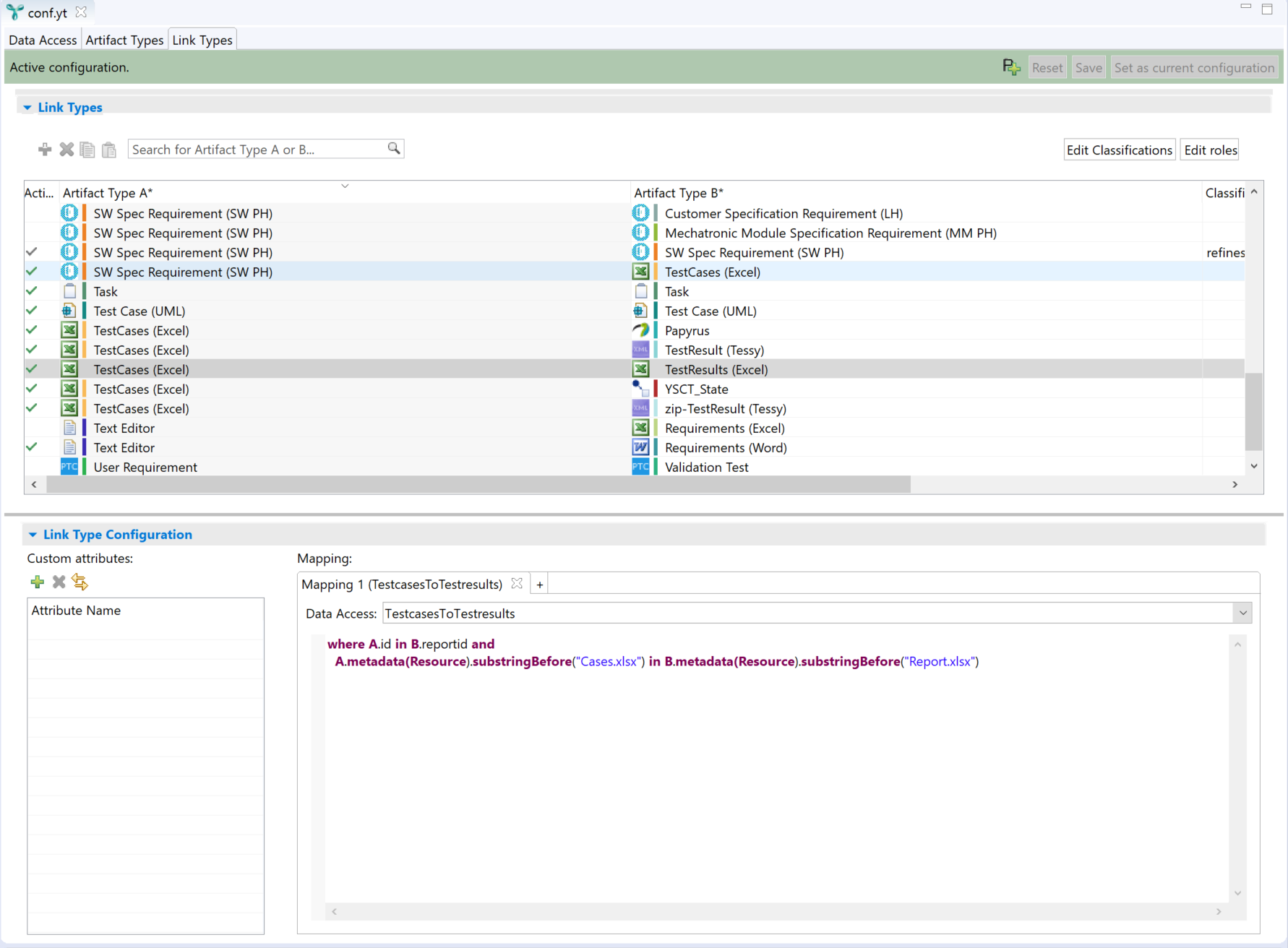This screenshot has width=1288, height=948.
Task: Copy link type icon in toolbar
Action: 87,150
